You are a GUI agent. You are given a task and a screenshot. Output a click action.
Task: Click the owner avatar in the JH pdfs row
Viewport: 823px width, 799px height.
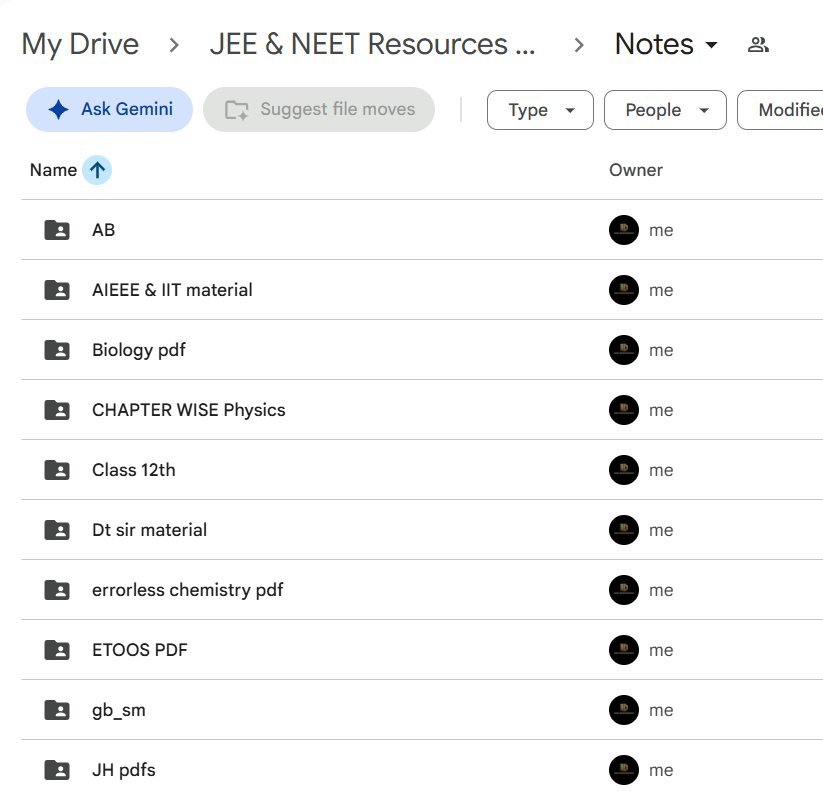[x=624, y=770]
